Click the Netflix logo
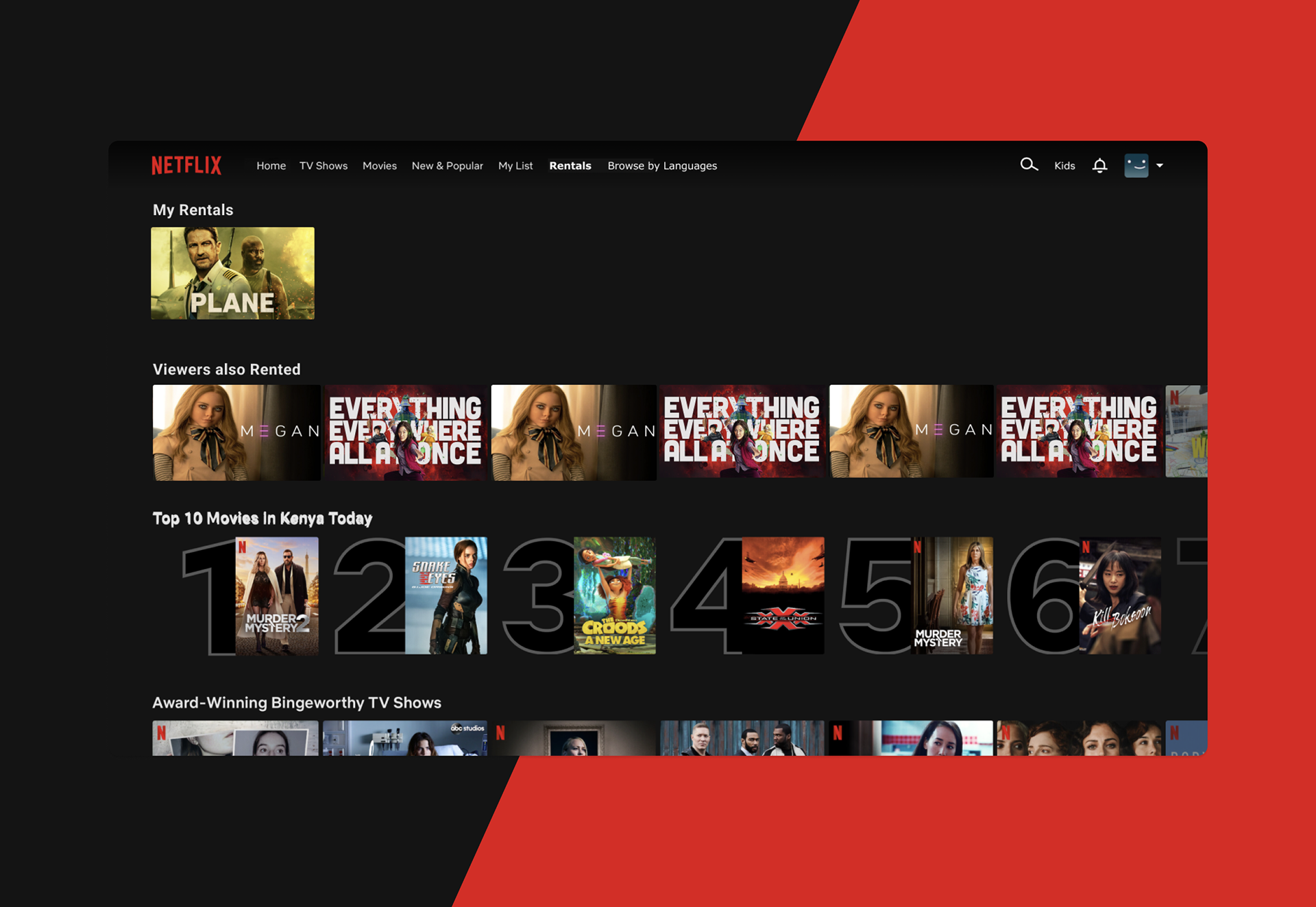 [x=186, y=165]
